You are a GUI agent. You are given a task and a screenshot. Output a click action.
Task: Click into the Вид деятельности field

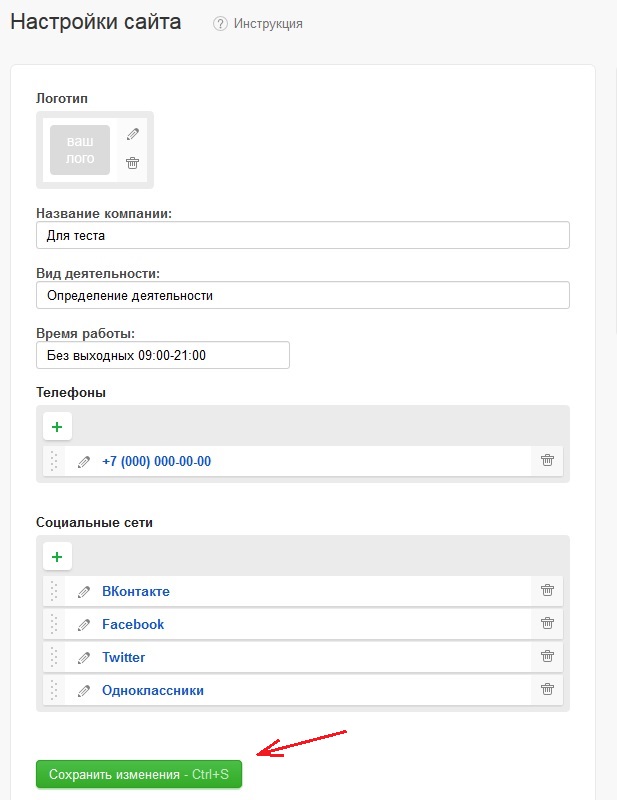coord(303,295)
